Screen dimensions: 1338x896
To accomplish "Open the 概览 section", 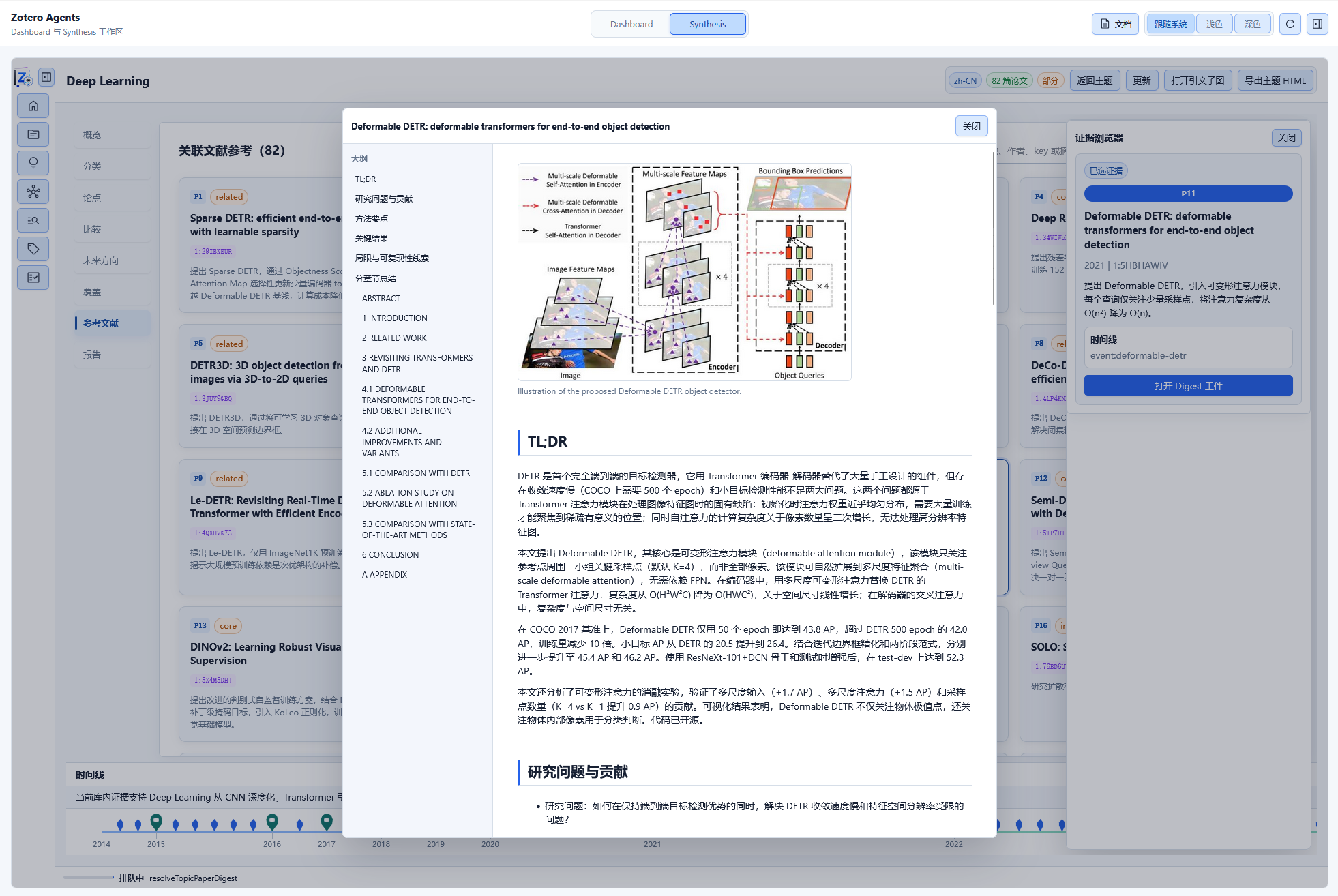I will click(113, 135).
